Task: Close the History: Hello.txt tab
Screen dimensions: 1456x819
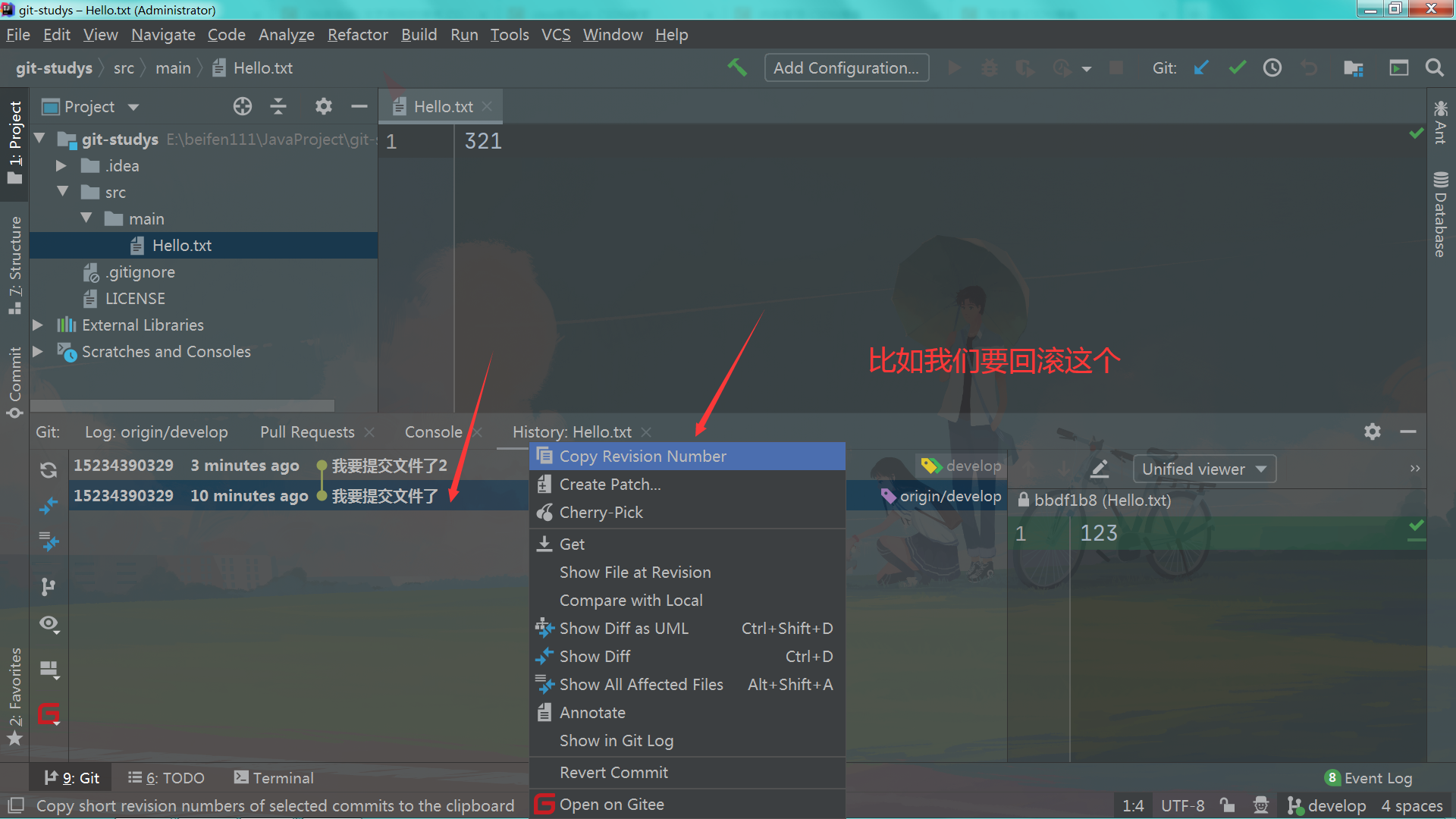Action: tap(646, 431)
